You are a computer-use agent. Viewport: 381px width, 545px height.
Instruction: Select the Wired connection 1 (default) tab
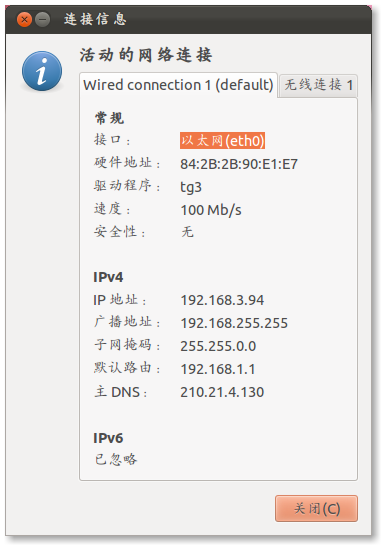click(178, 85)
